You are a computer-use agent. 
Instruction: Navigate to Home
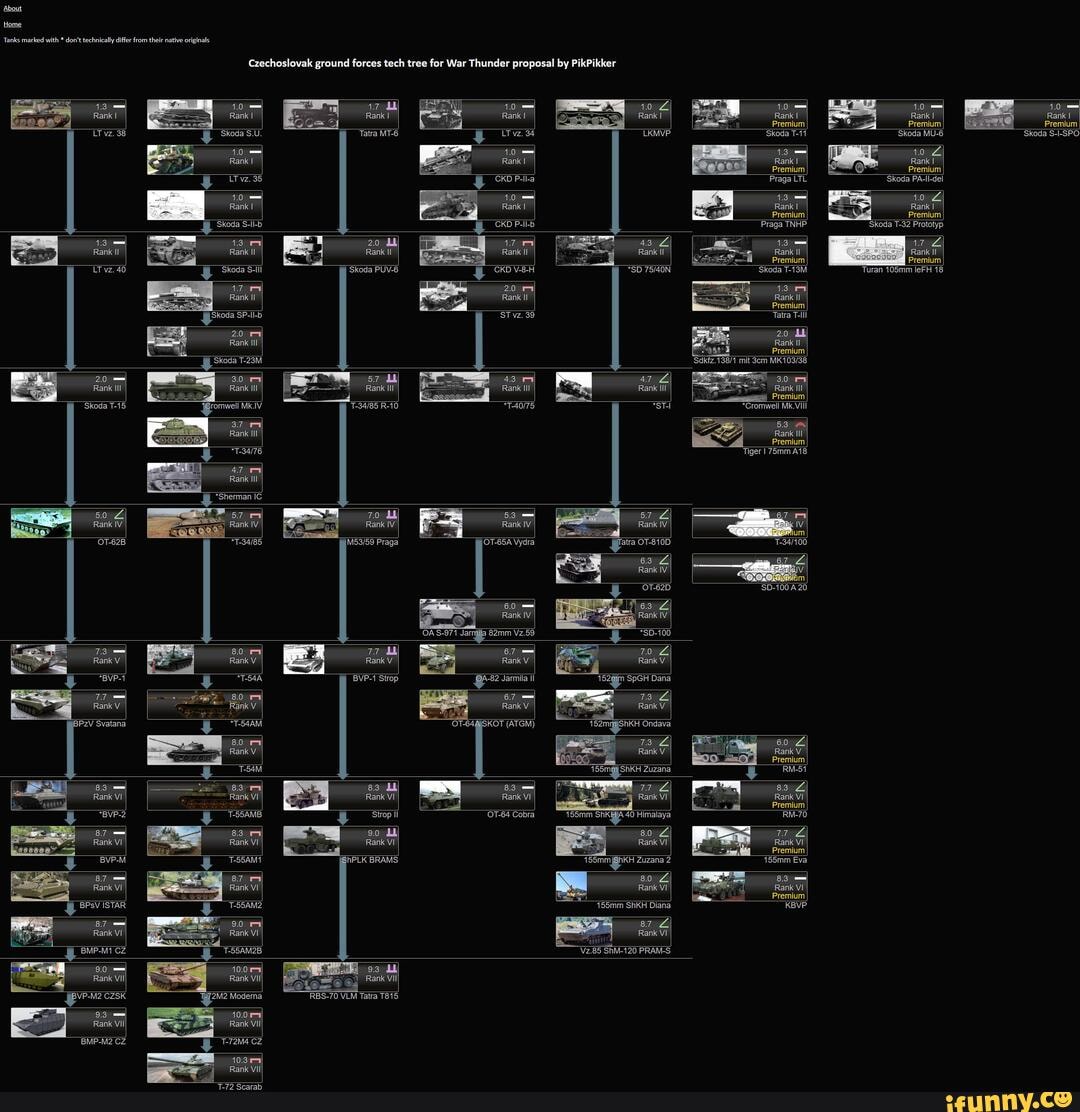tap(12, 23)
